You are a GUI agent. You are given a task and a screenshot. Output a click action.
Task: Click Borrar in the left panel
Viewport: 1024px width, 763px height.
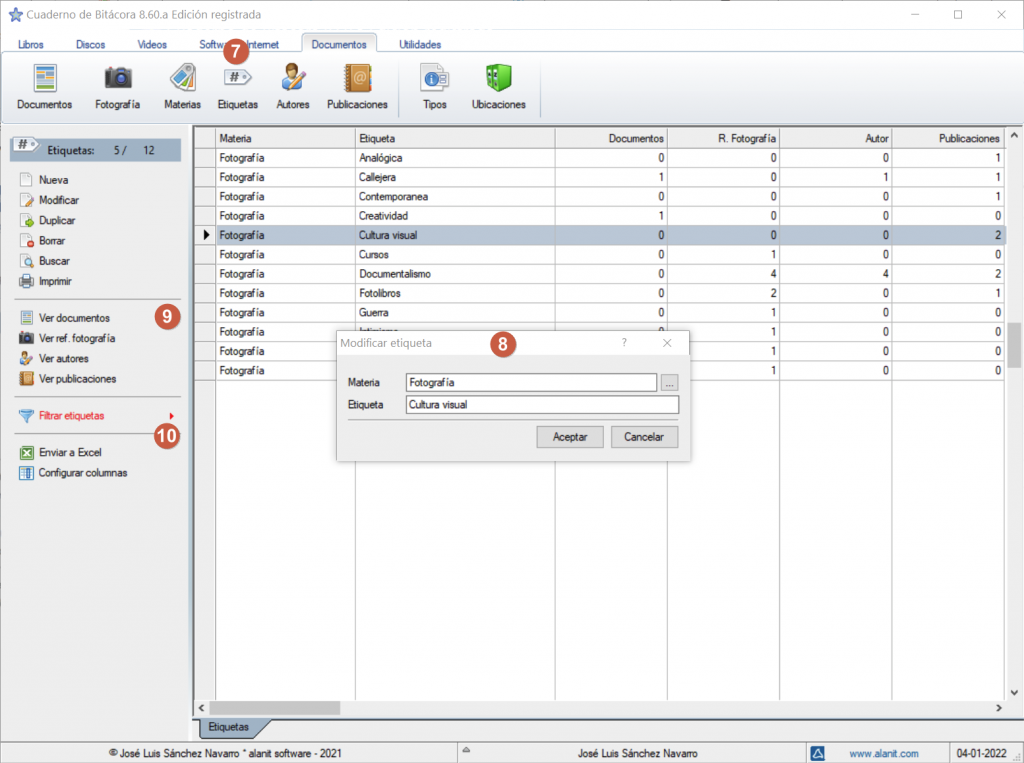(x=54, y=241)
